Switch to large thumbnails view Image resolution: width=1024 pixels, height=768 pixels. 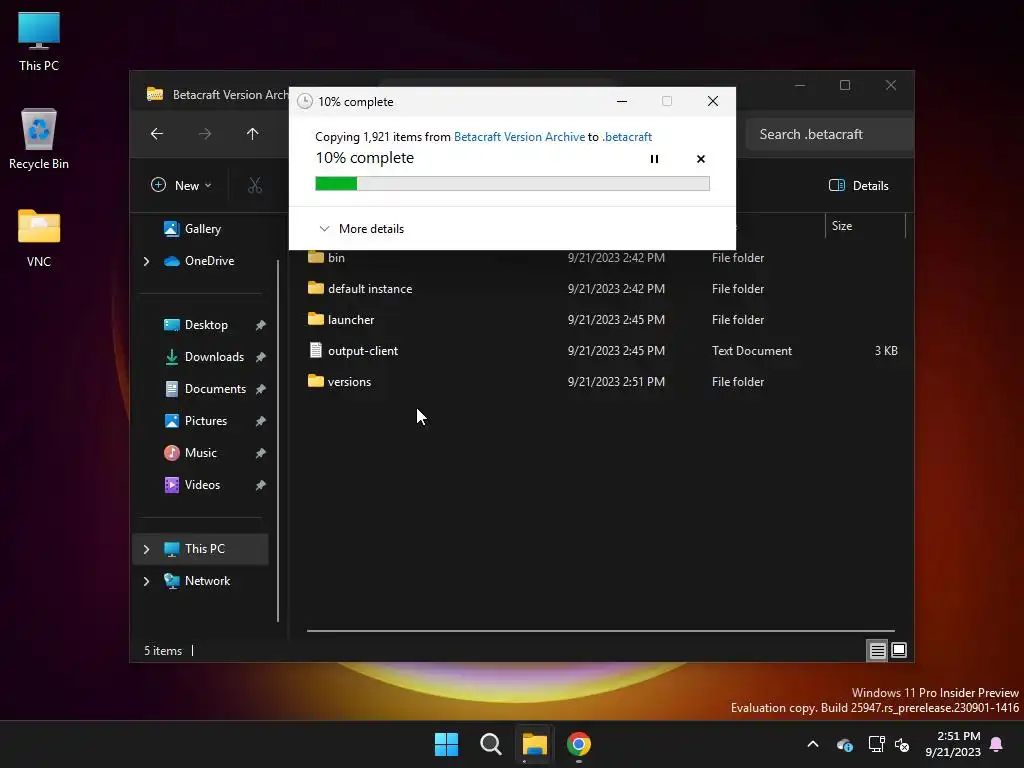click(x=899, y=650)
